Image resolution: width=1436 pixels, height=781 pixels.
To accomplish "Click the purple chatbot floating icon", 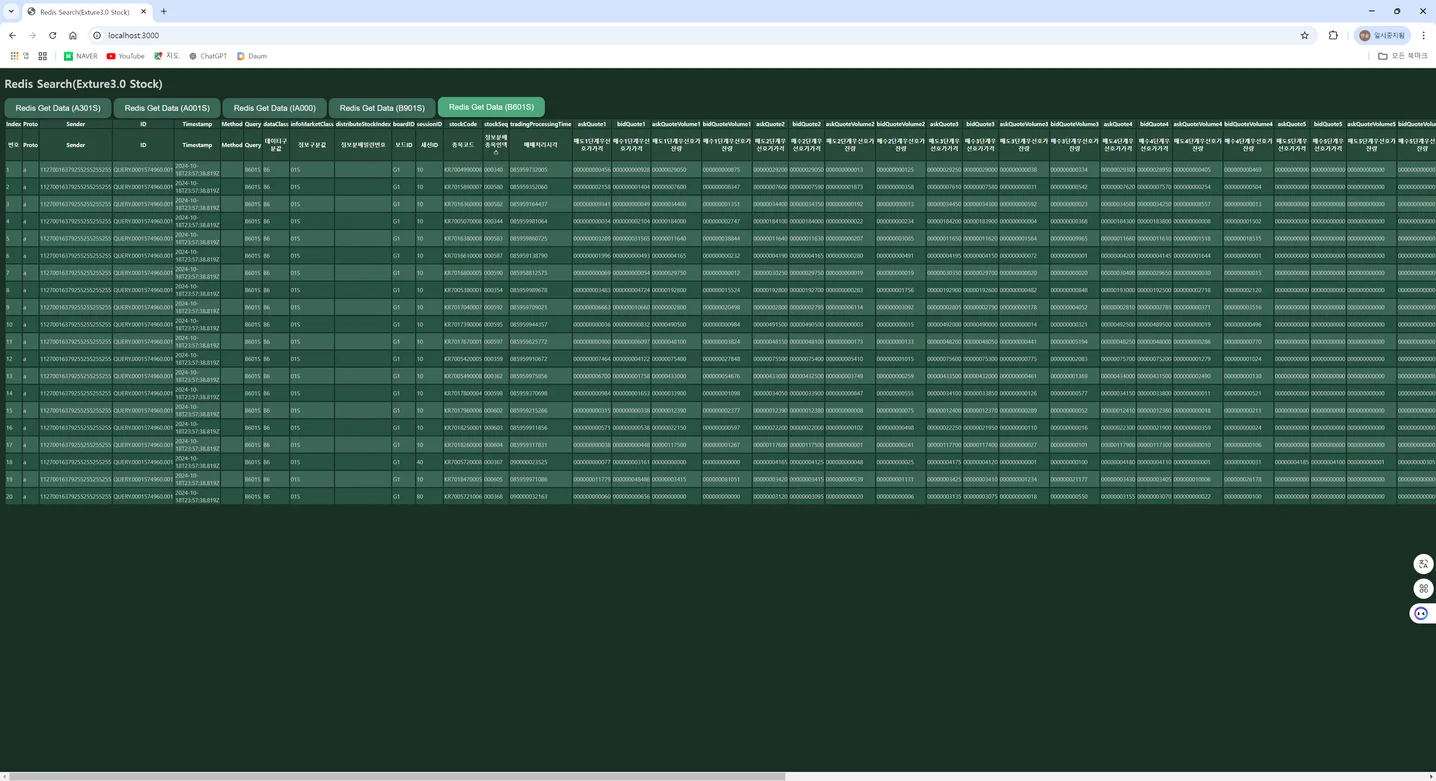I will (1421, 613).
